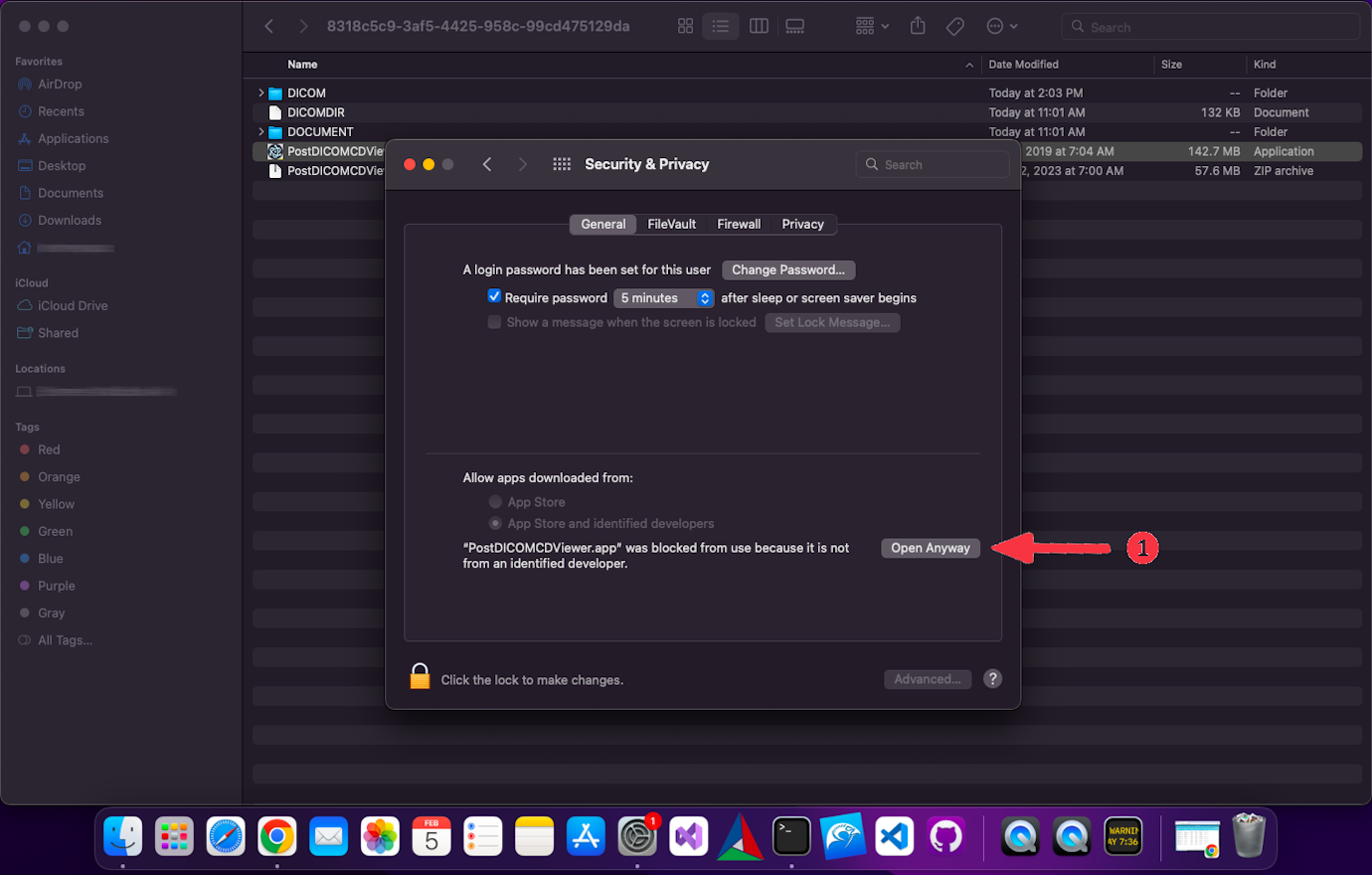Switch to the Privacy tab
1372x875 pixels.
pos(802,224)
